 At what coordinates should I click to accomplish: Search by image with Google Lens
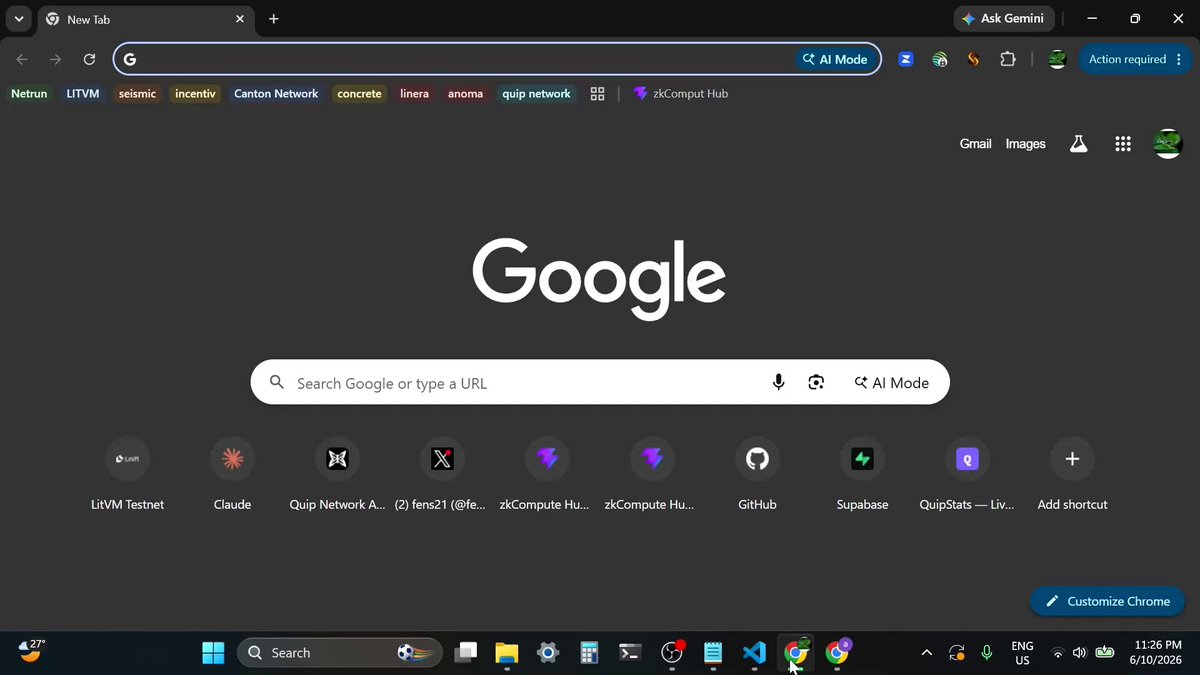tap(817, 382)
